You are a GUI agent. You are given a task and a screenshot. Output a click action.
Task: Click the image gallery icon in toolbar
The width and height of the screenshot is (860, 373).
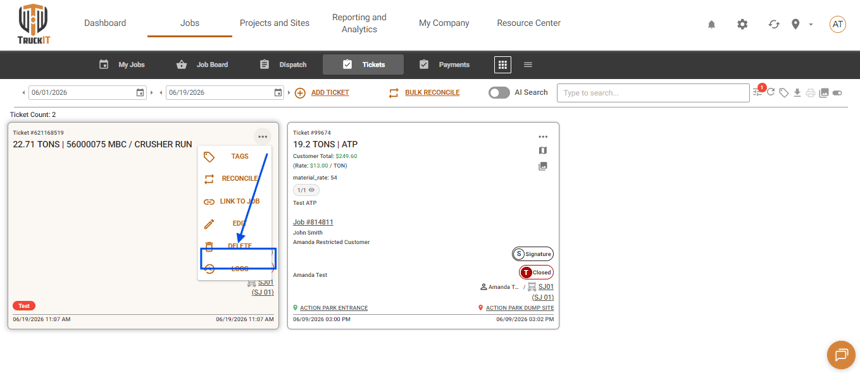tap(824, 93)
